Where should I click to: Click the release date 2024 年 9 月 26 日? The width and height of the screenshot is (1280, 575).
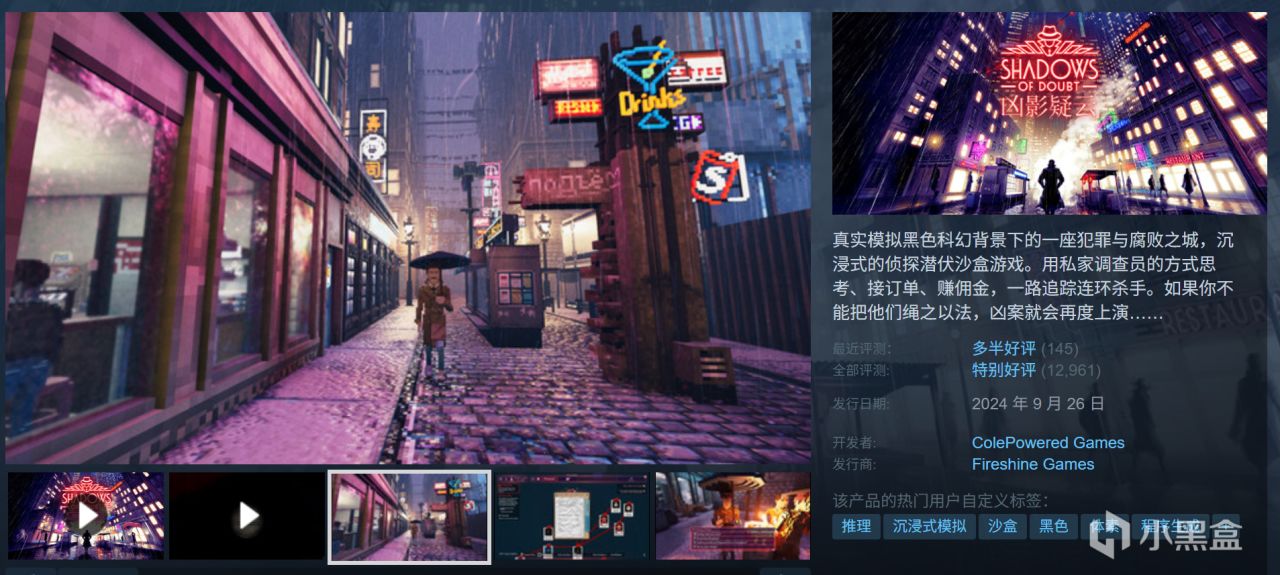tap(1038, 403)
